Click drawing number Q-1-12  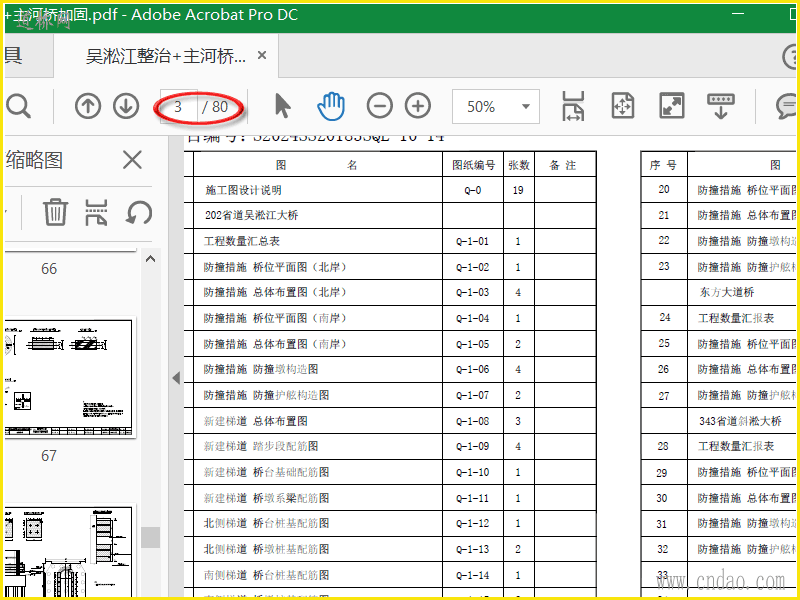click(472, 523)
